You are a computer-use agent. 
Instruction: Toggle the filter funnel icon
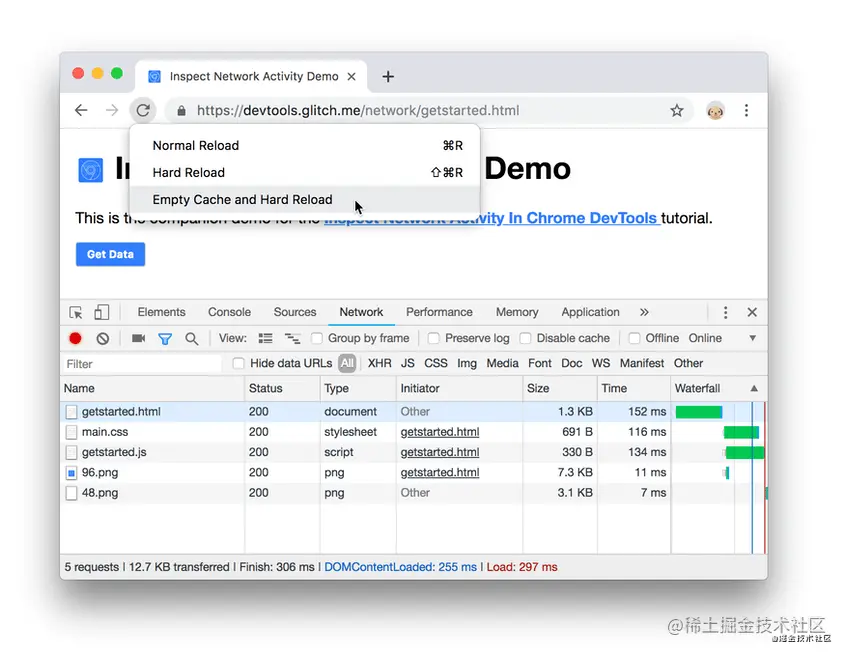coord(165,339)
